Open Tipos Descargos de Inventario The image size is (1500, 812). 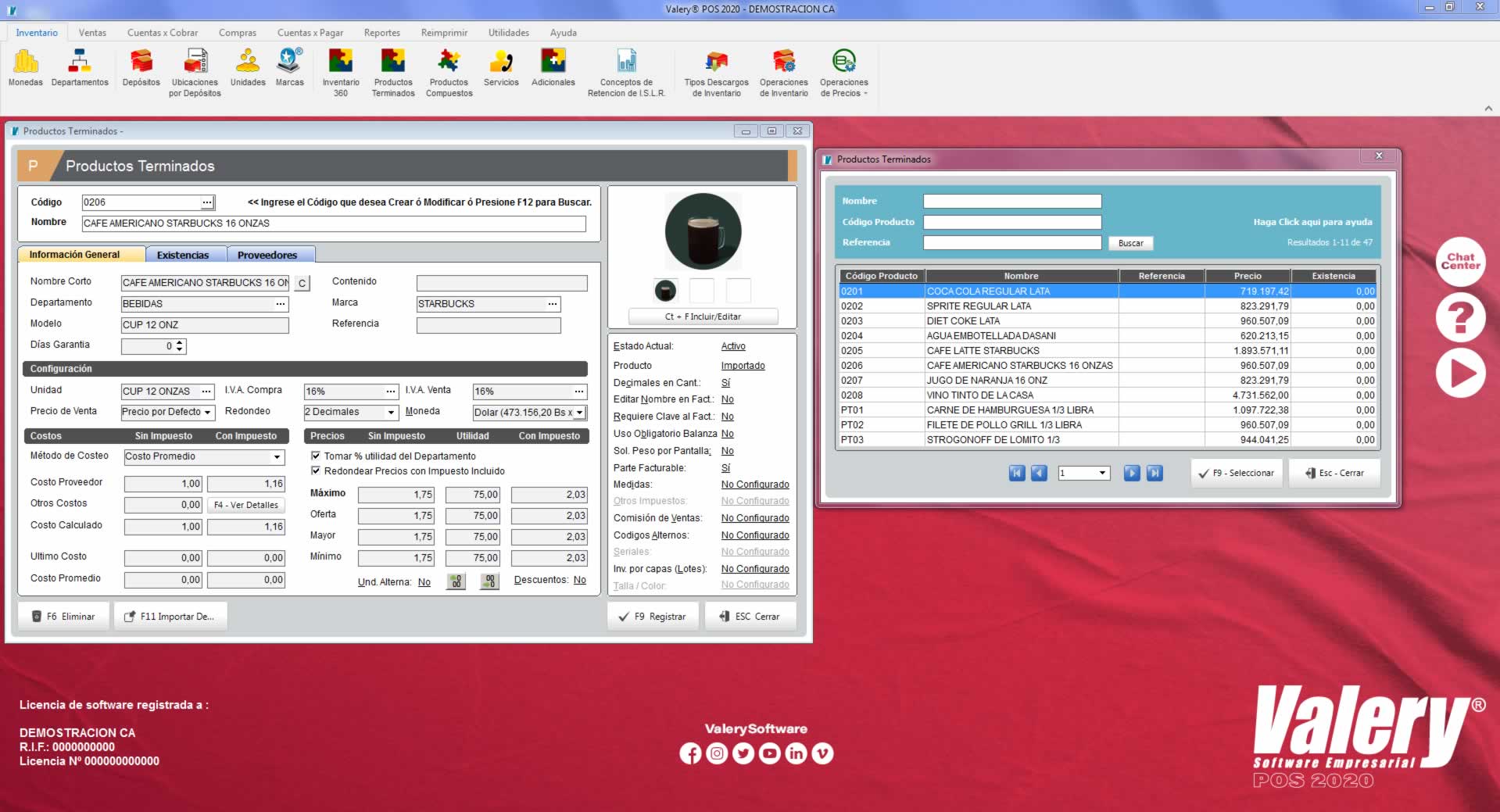716,73
